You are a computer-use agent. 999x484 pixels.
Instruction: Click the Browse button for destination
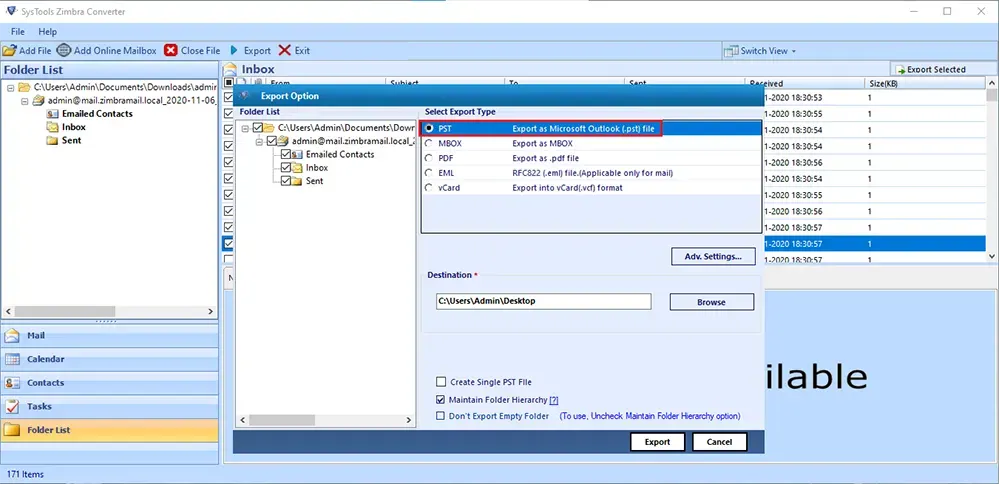(712, 302)
